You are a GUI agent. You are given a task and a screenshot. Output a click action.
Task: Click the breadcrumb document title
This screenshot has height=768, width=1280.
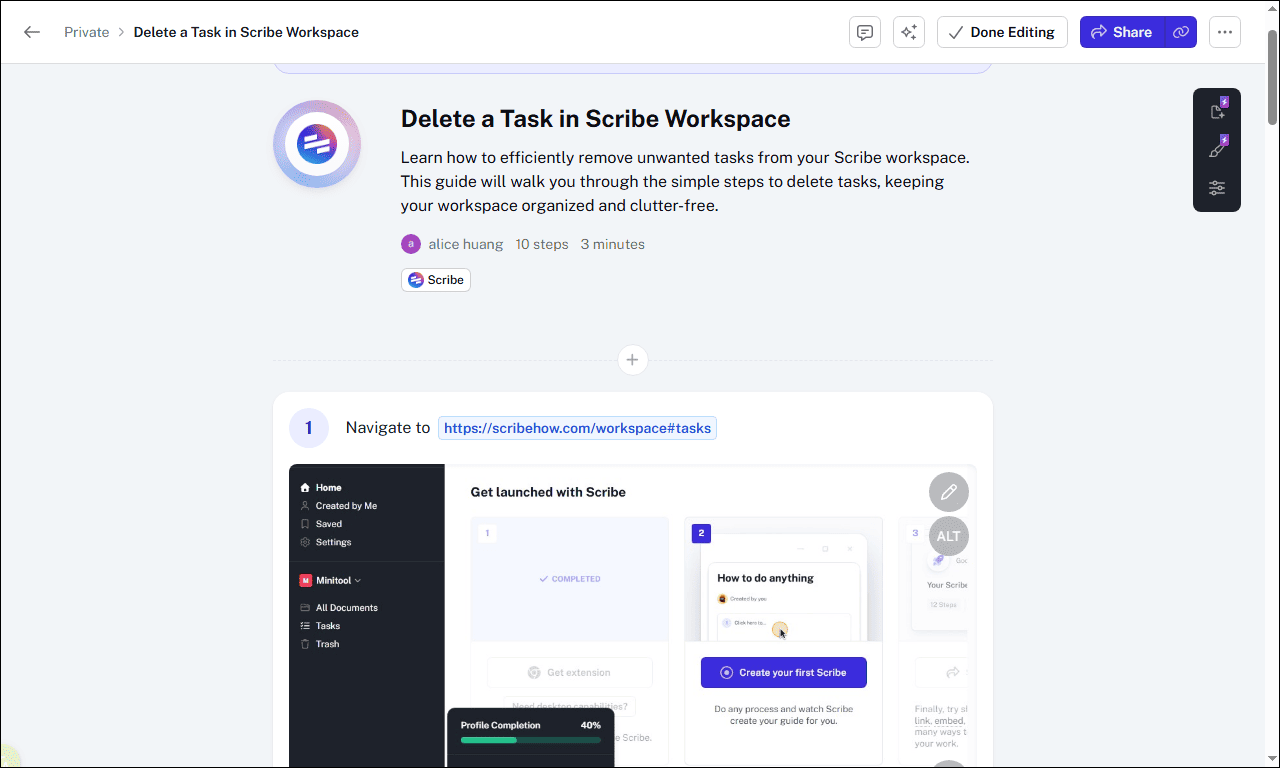(x=246, y=32)
